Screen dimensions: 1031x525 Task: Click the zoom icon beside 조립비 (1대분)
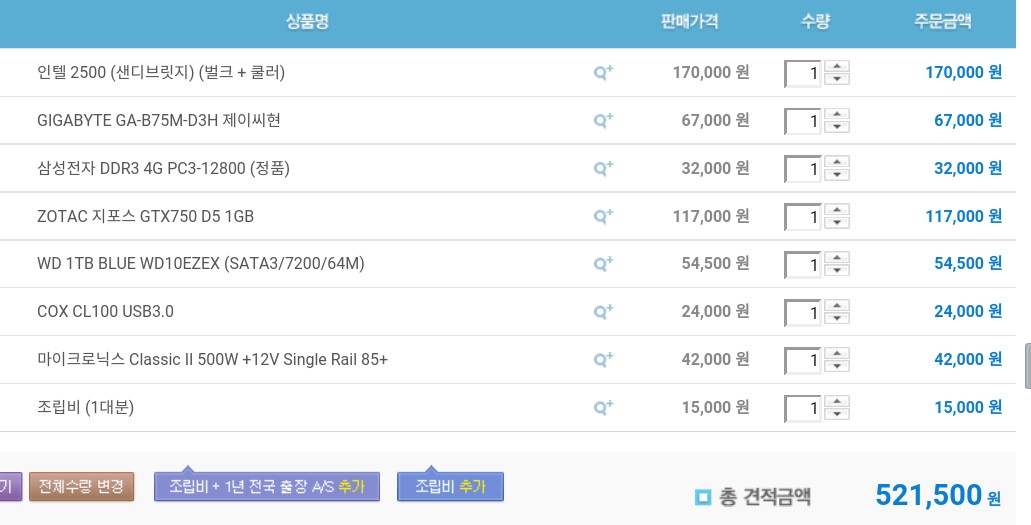tap(603, 407)
